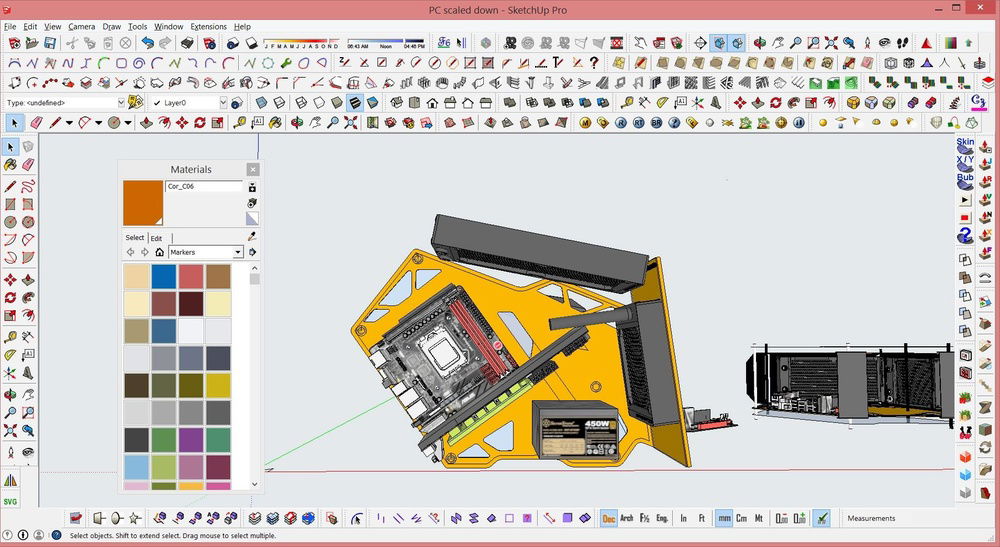Switch units to Ft
Screen dimensions: 1000x547
click(x=702, y=518)
